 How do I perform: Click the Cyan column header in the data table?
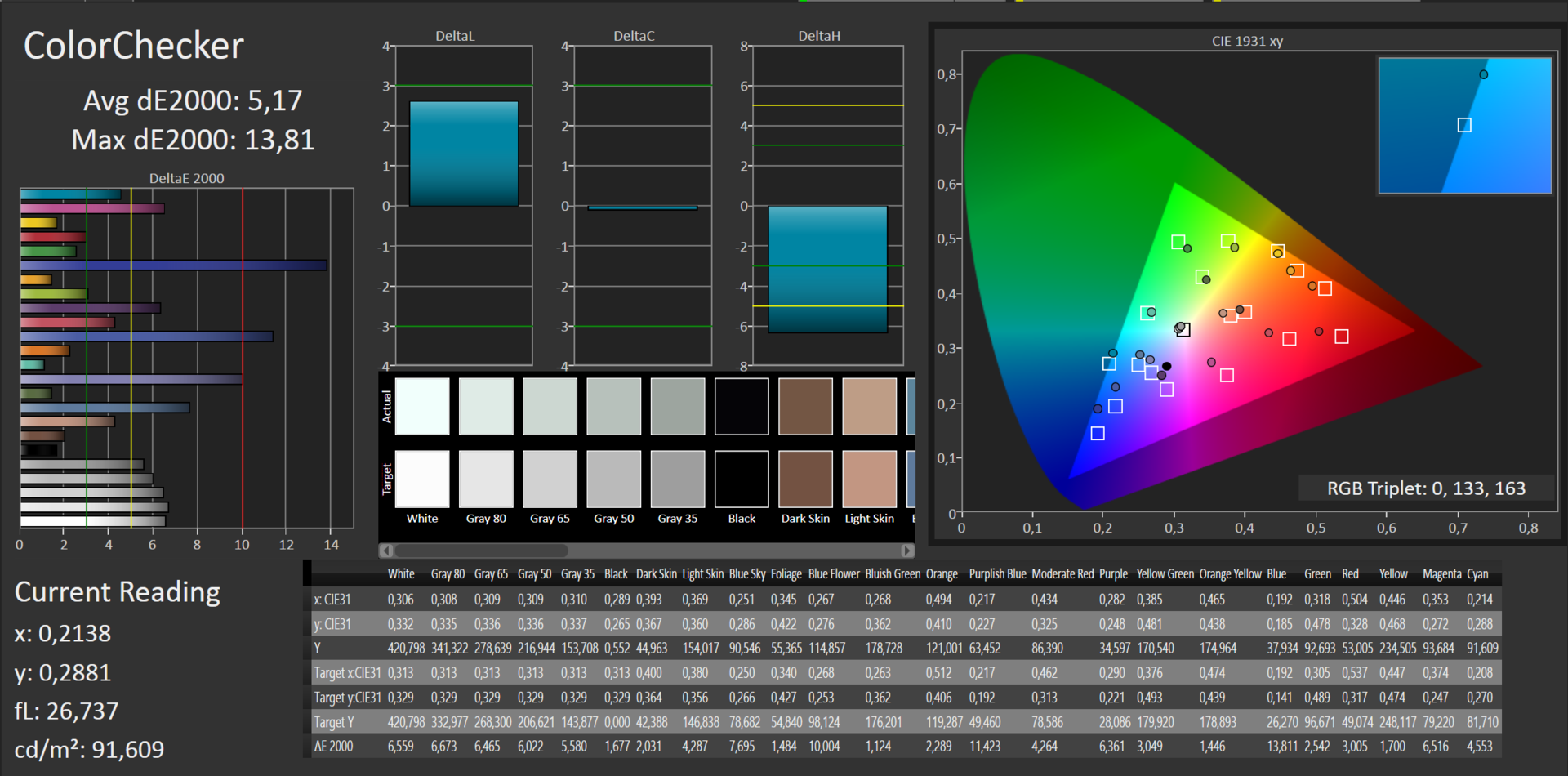1477,574
